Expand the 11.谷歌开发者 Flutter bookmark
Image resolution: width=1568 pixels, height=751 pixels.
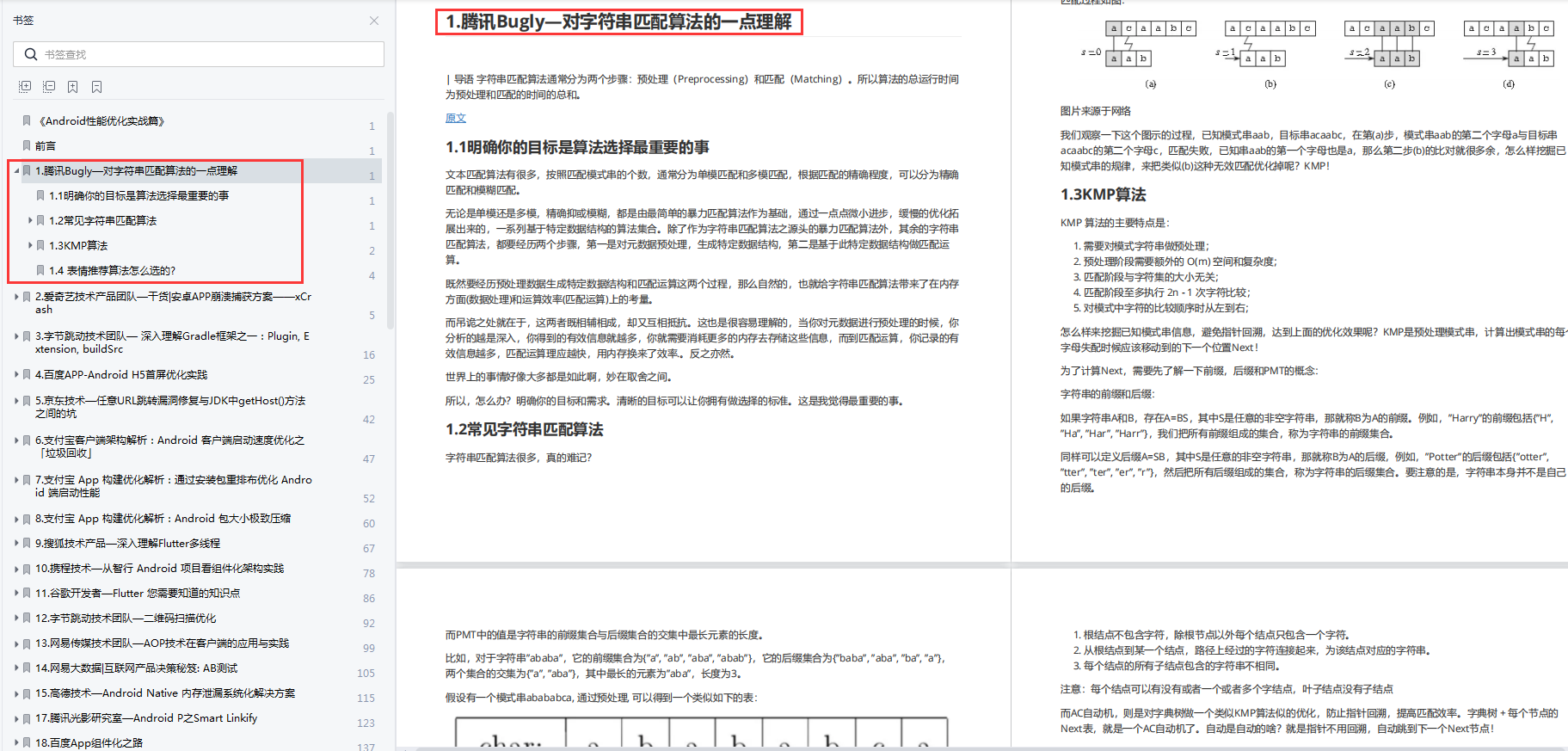click(16, 594)
